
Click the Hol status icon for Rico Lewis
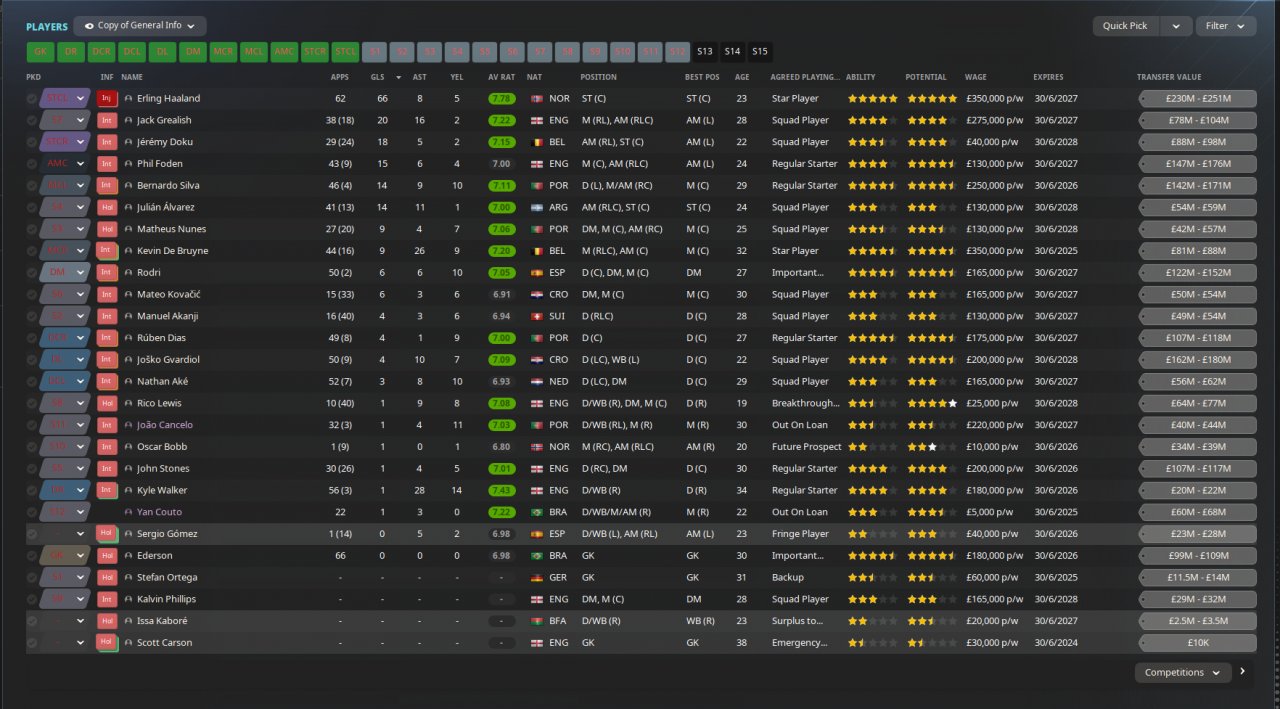108,403
